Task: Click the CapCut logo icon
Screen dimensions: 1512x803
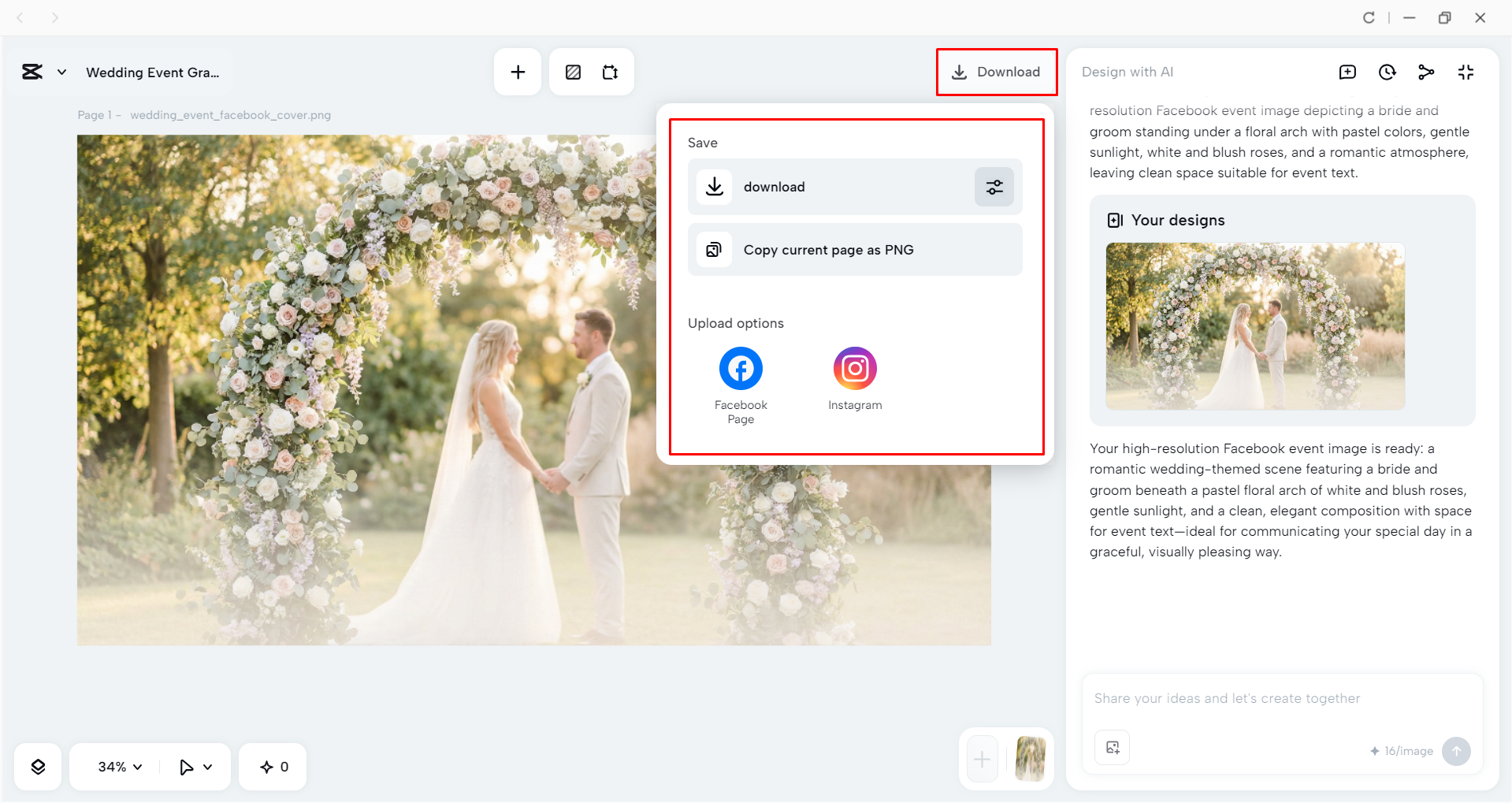Action: pyautogui.click(x=32, y=72)
